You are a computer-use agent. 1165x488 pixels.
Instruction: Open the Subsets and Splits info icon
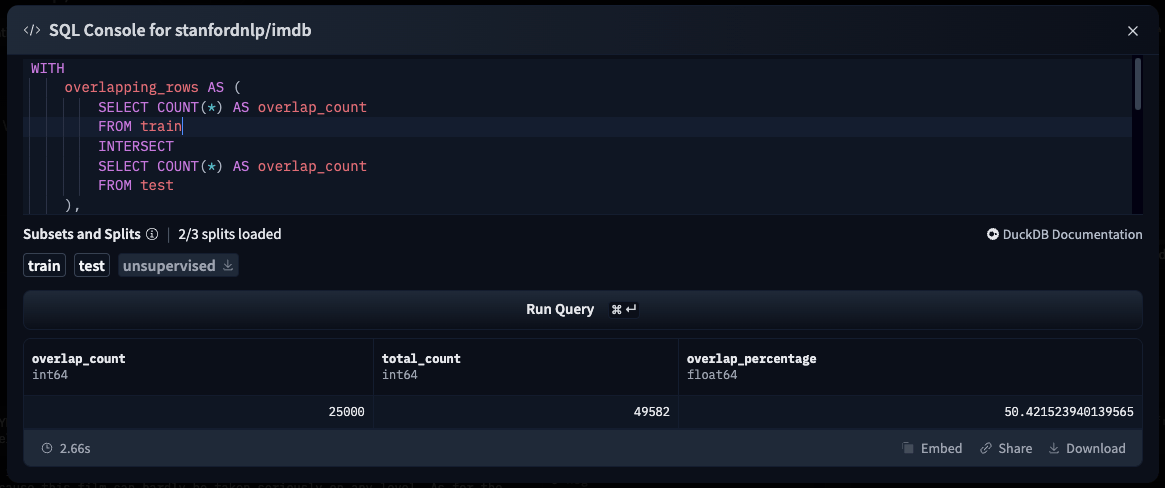[x=152, y=235]
